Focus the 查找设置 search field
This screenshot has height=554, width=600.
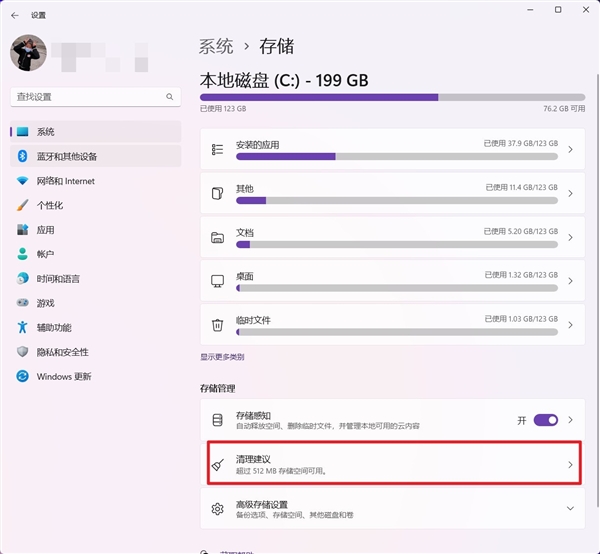96,97
